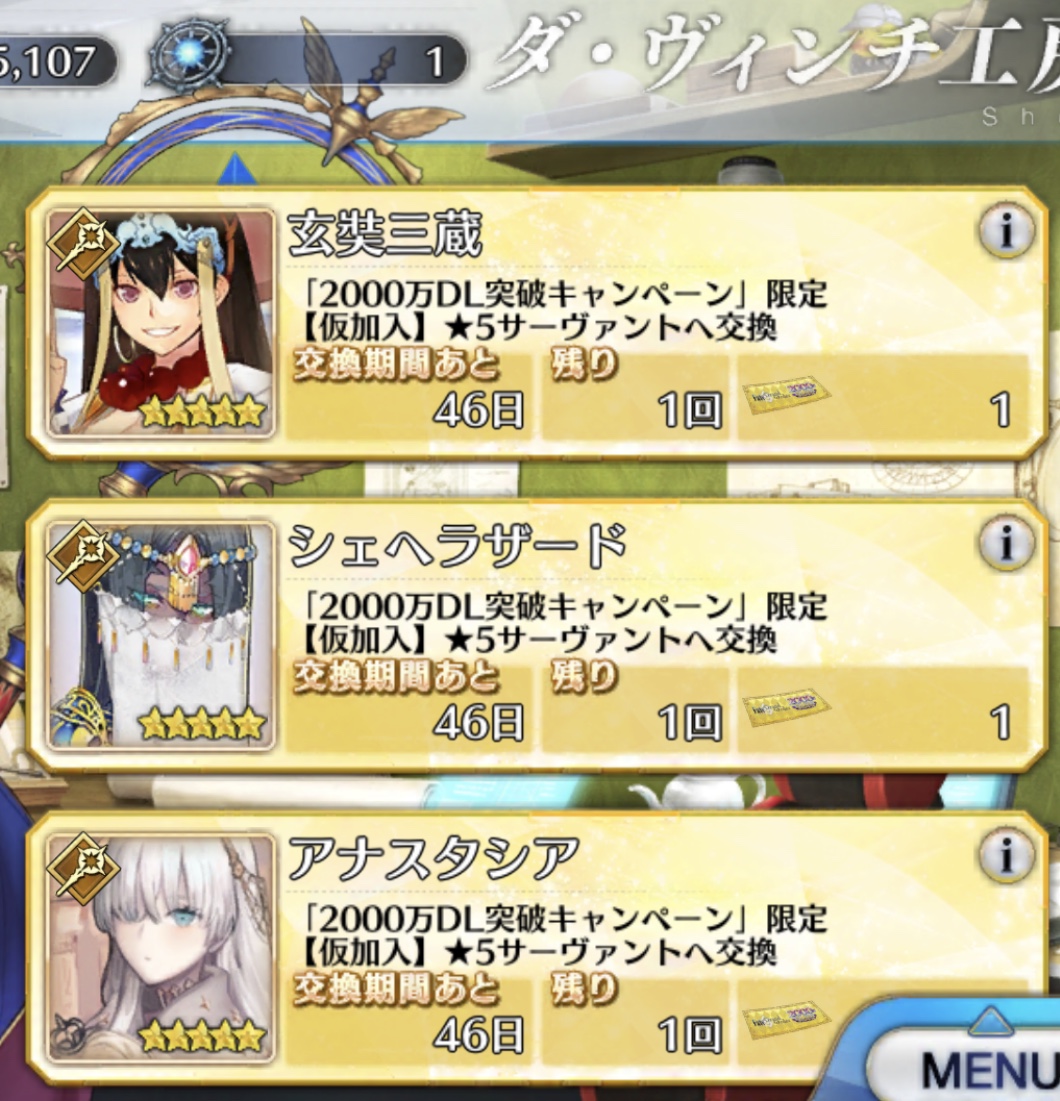This screenshot has height=1101, width=1060.
Task: Open info for シェヘラザード exchange
Action: point(1007,542)
